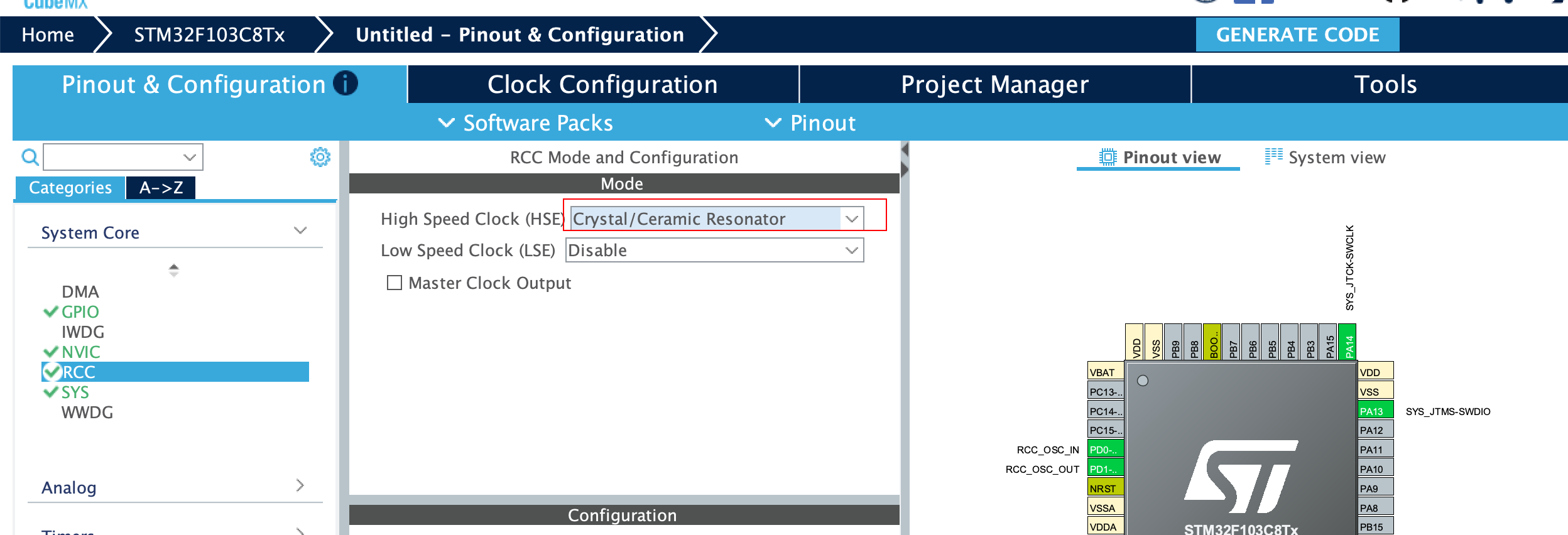
Task: Click the VBAT pin on the chip
Action: tap(1106, 372)
